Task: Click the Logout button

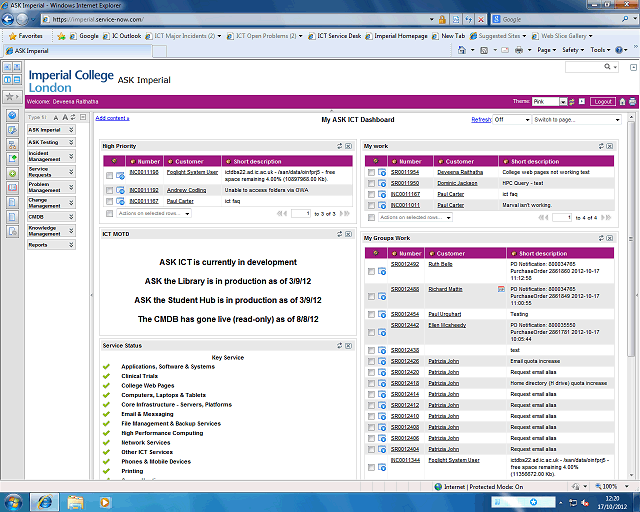Action: point(602,102)
